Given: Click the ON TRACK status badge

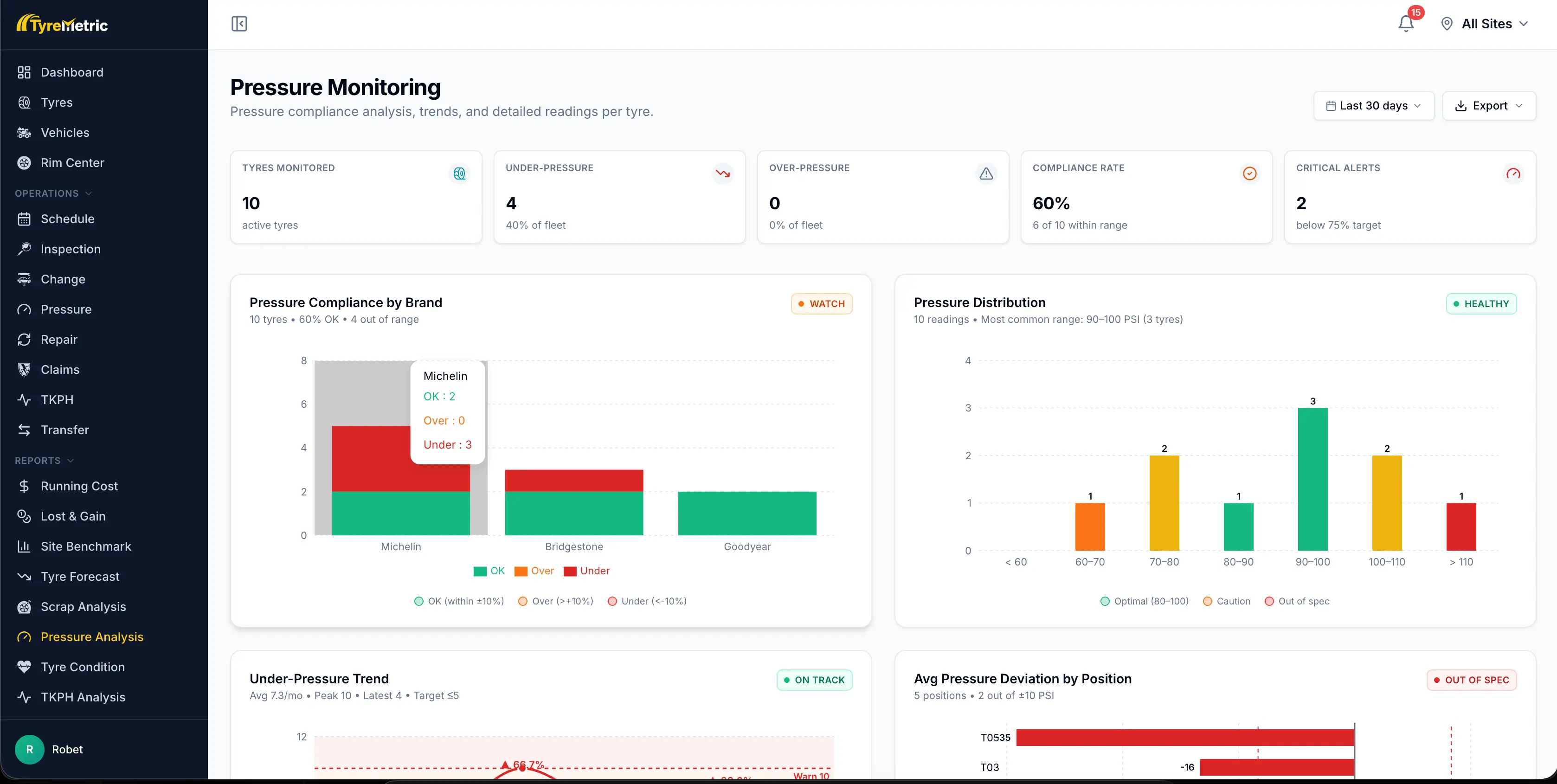Looking at the screenshot, I should (814, 680).
